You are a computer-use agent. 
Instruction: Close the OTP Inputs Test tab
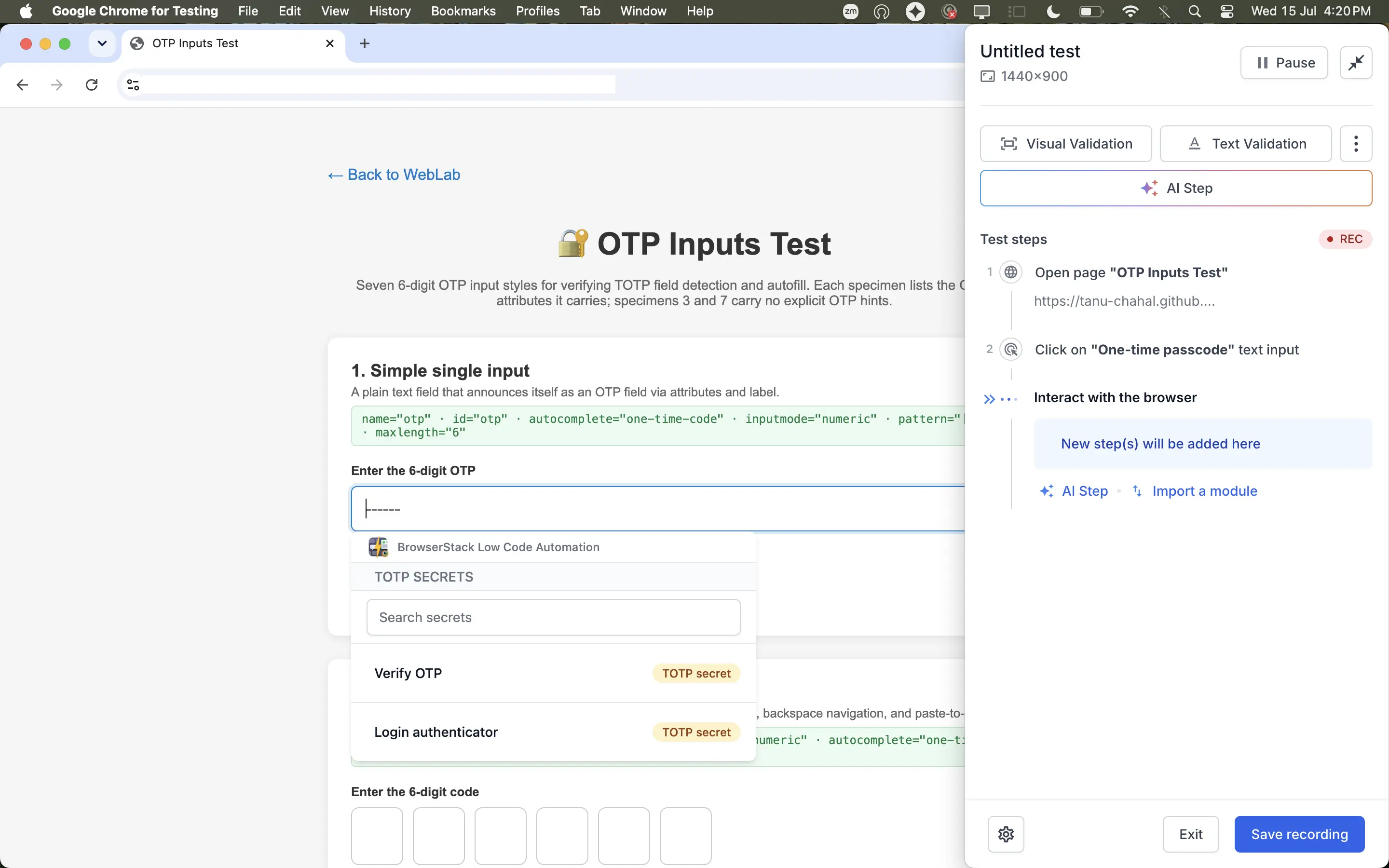pyautogui.click(x=329, y=43)
